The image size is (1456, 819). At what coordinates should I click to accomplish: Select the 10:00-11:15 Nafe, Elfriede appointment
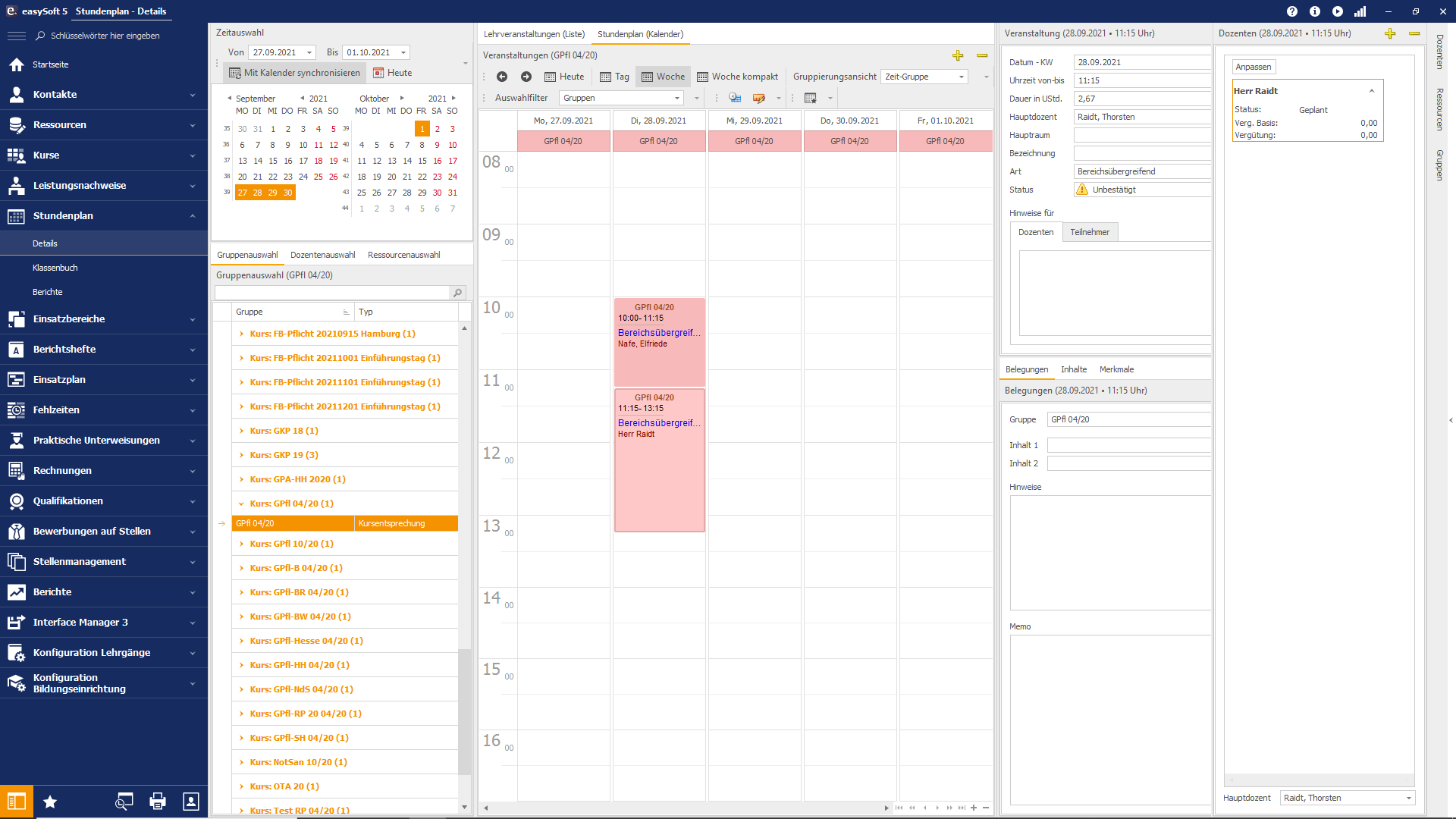point(659,342)
